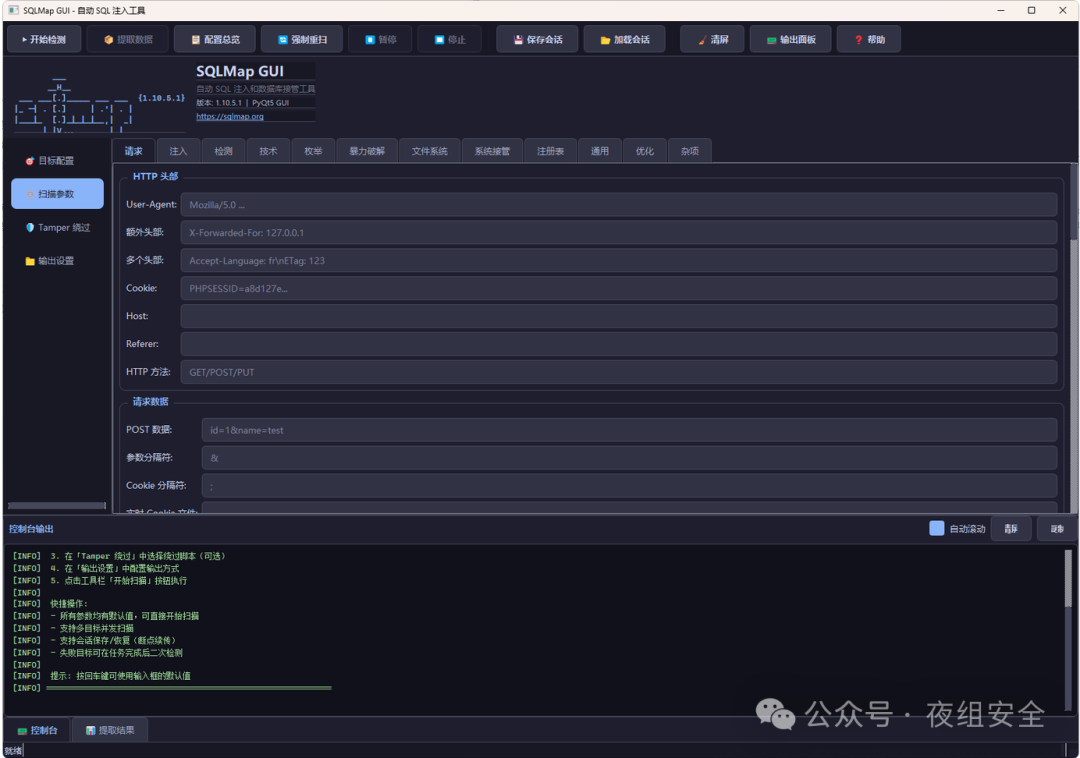Click the rightmost console output header button
1080x758 pixels.
(x=1057, y=529)
